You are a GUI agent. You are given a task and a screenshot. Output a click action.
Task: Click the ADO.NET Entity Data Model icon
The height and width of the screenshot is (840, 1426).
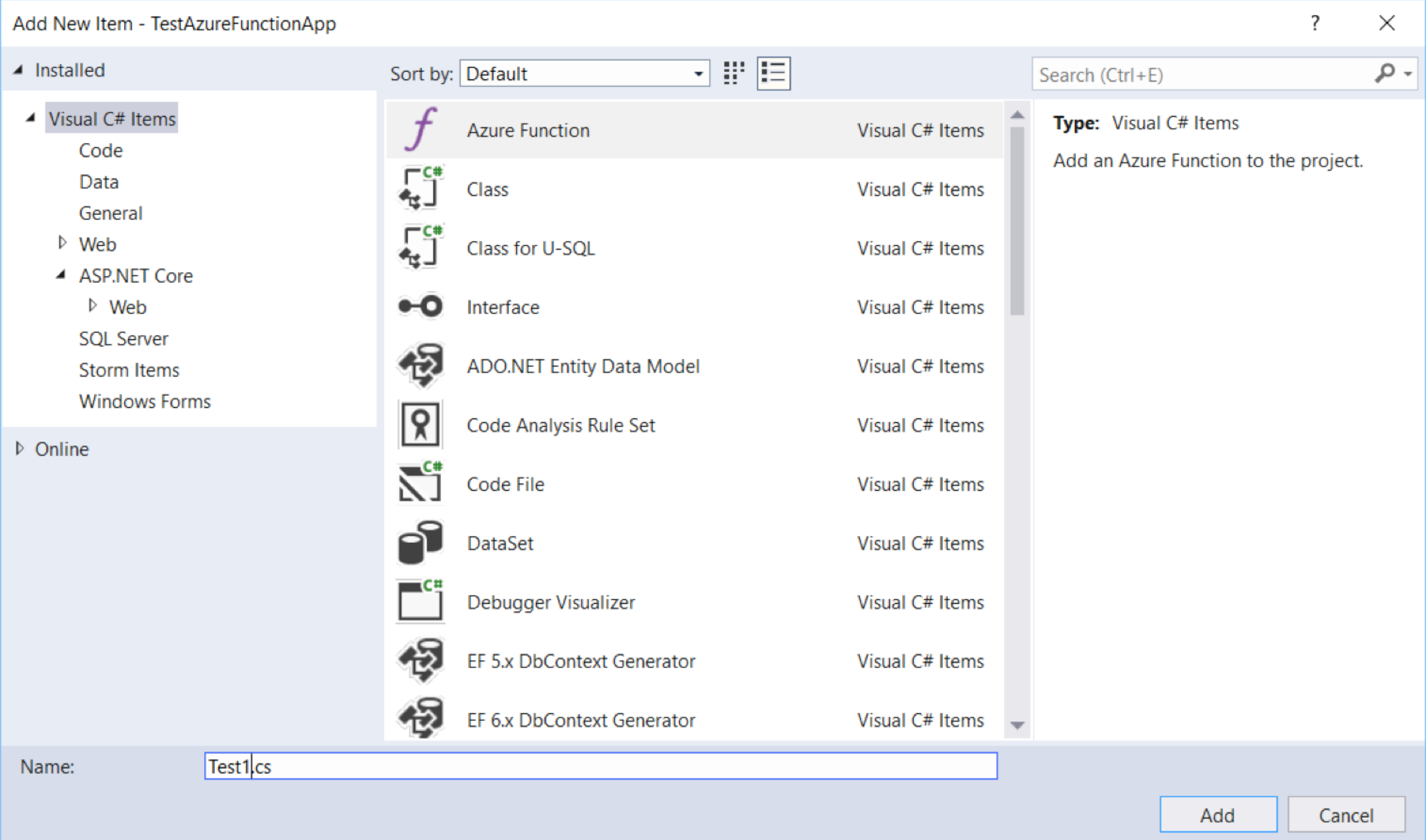(x=420, y=366)
